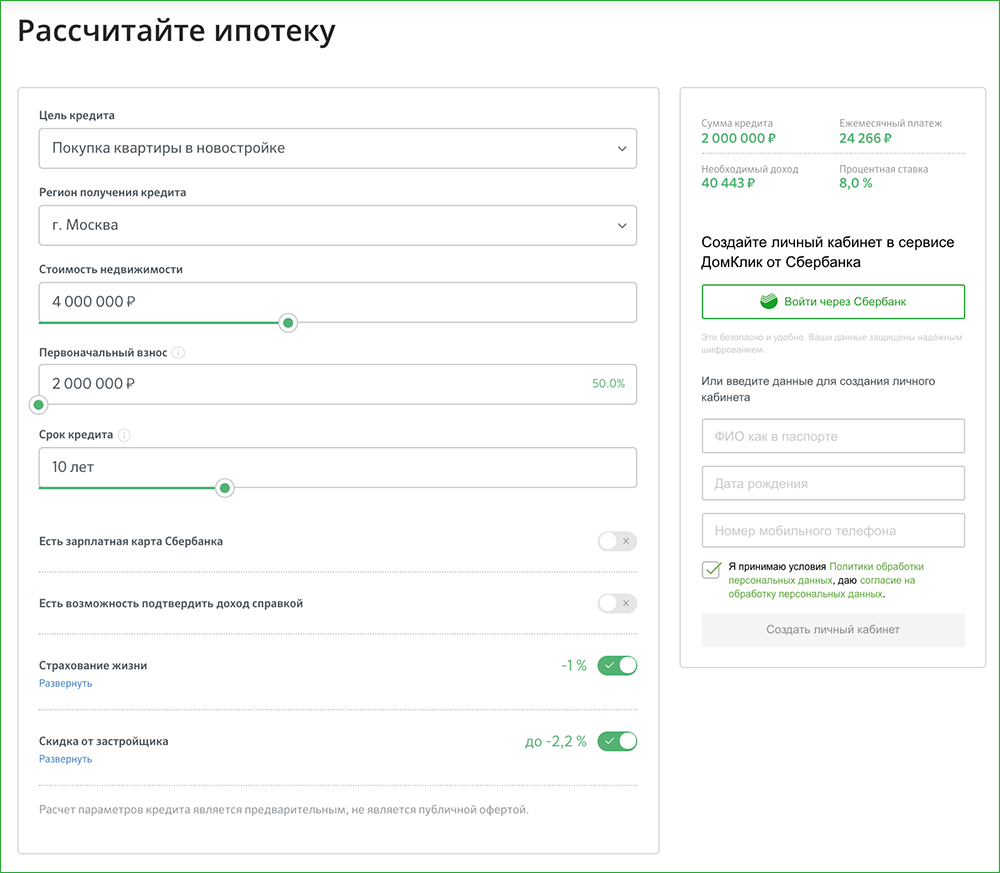Click the Рассчитайте ипотеку heading
Image resolution: width=1000 pixels, height=873 pixels.
(x=176, y=31)
